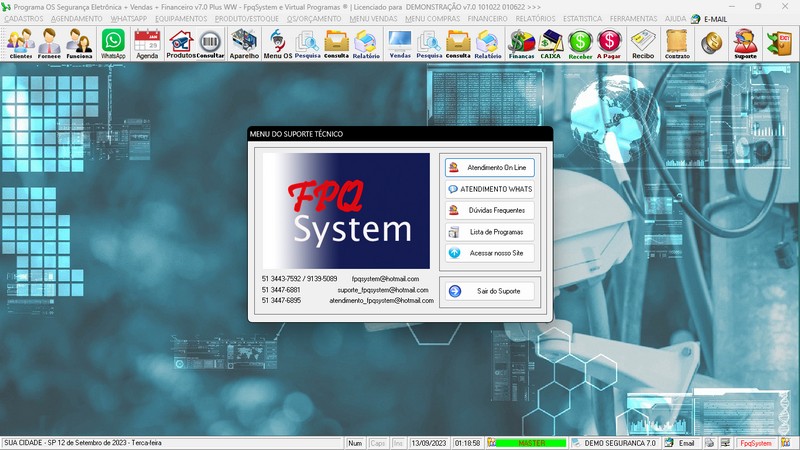Click the CAIXA cash book icon

coord(550,43)
